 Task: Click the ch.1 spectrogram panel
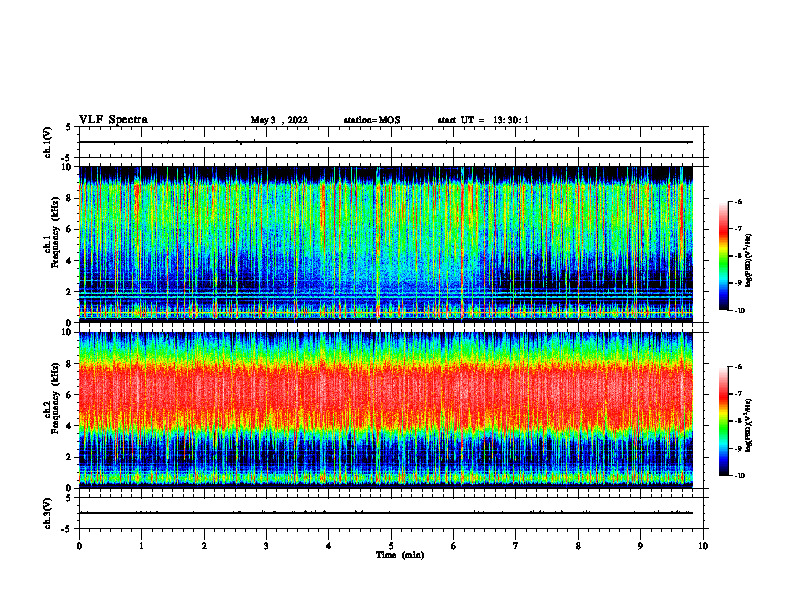click(386, 244)
